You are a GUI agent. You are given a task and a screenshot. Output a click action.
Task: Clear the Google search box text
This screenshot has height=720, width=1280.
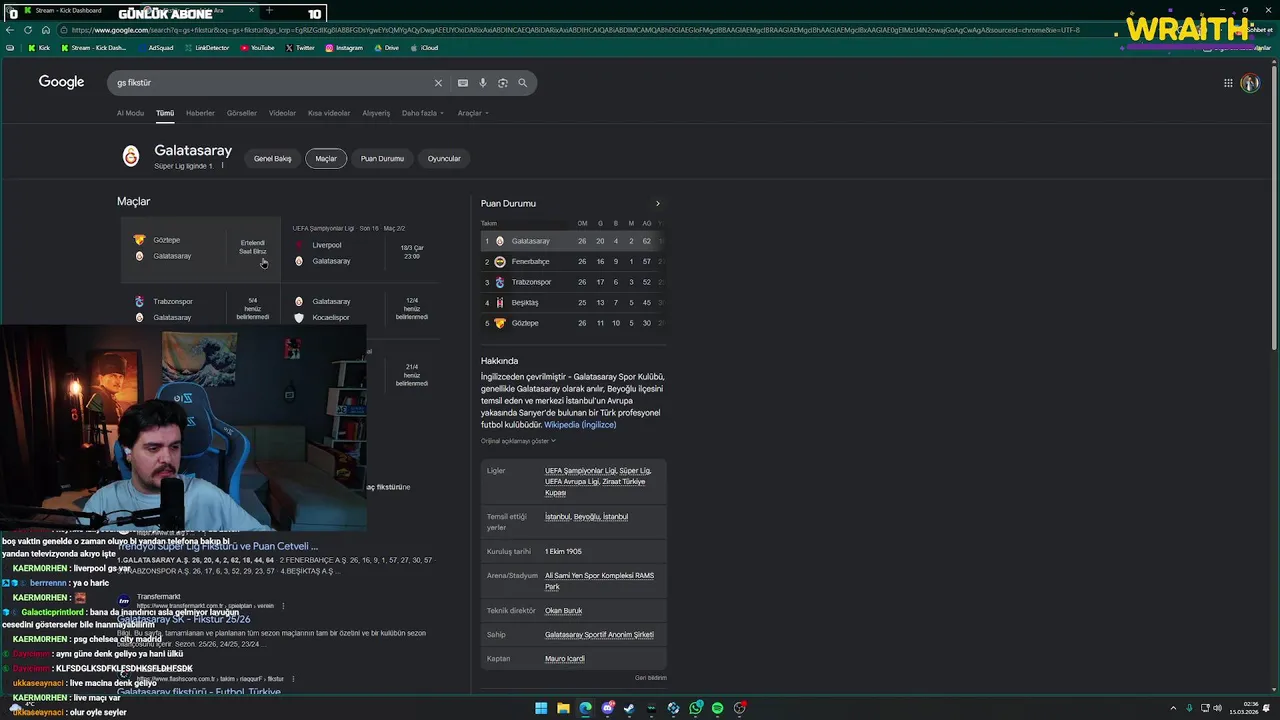[x=437, y=83]
